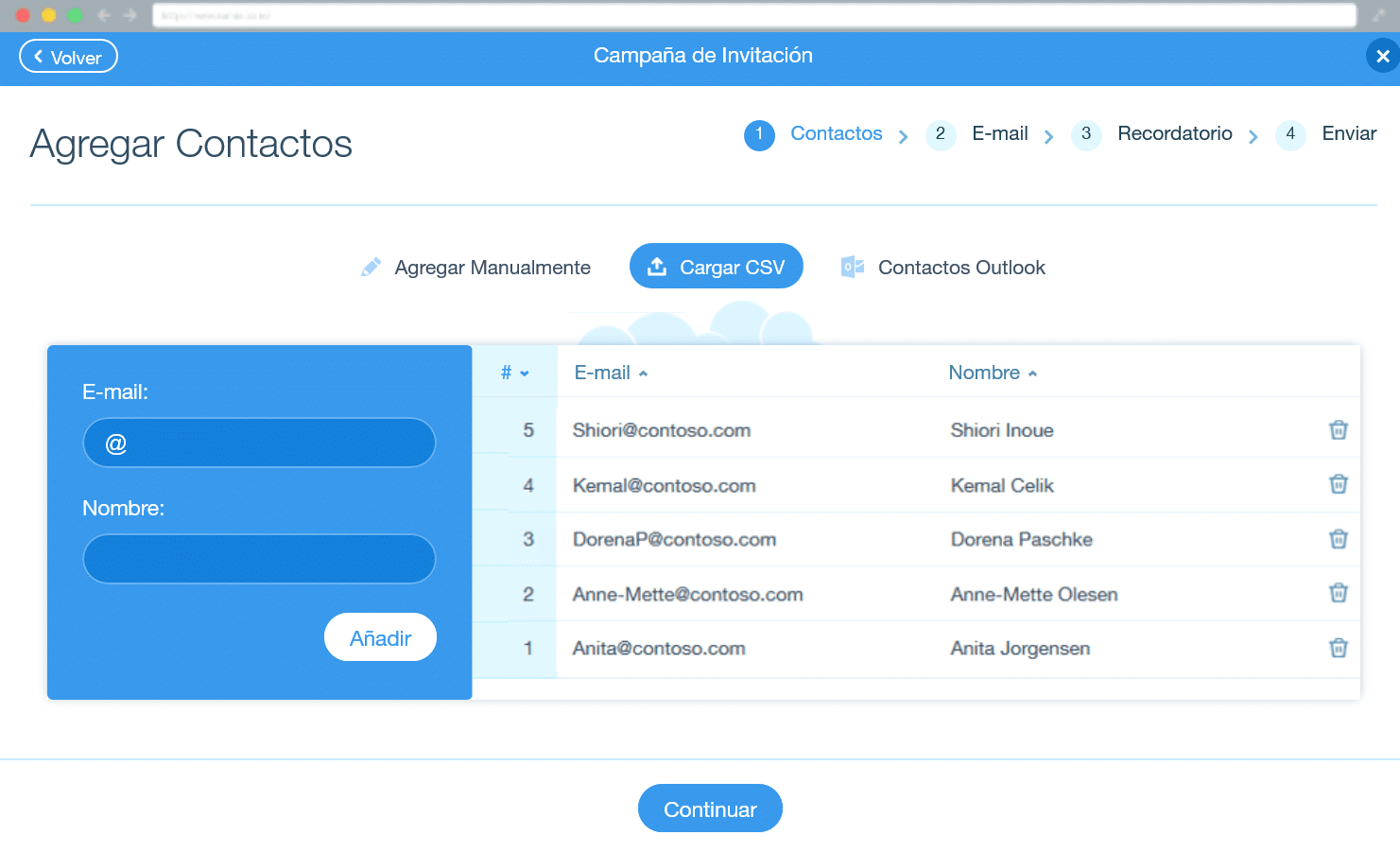Select the Cargar CSV tab
Image resolution: width=1400 pixels, height=852 pixels.
[x=716, y=267]
